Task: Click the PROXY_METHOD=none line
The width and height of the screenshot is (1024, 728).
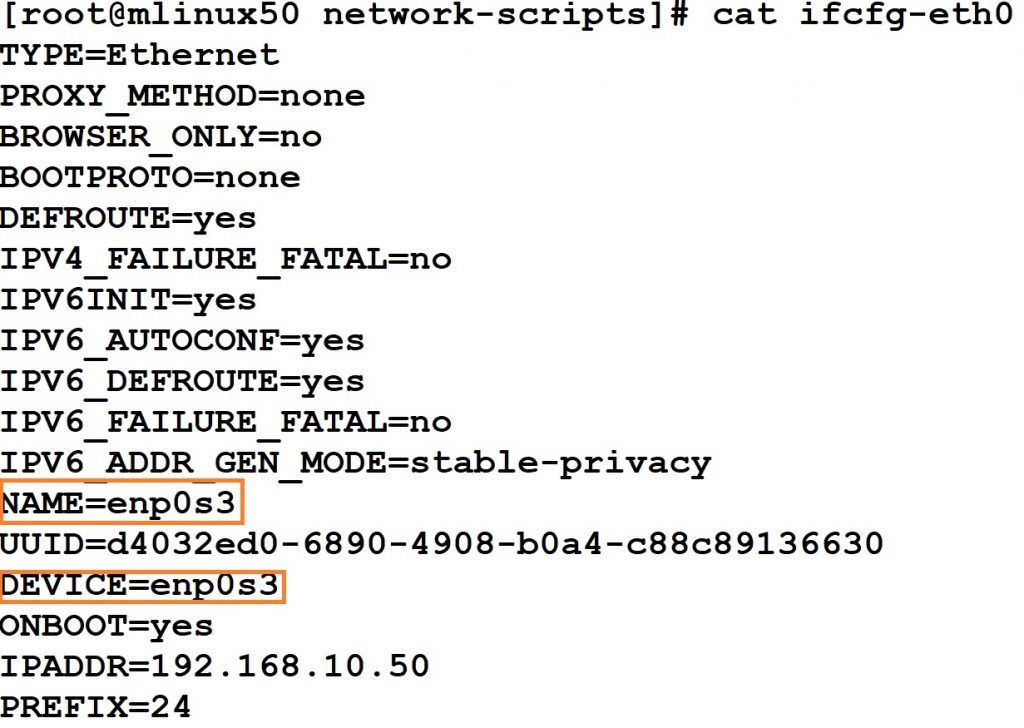Action: [x=182, y=97]
